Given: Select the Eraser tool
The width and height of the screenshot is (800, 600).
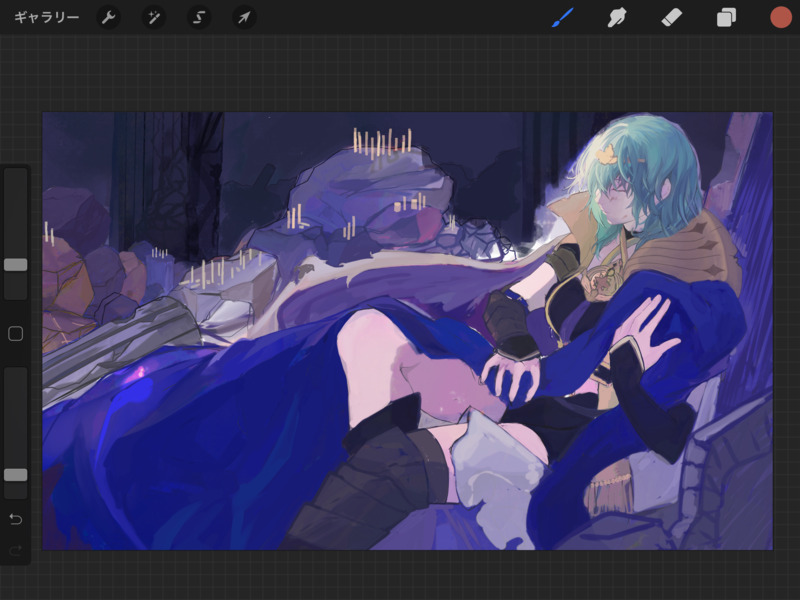Looking at the screenshot, I should (x=671, y=18).
